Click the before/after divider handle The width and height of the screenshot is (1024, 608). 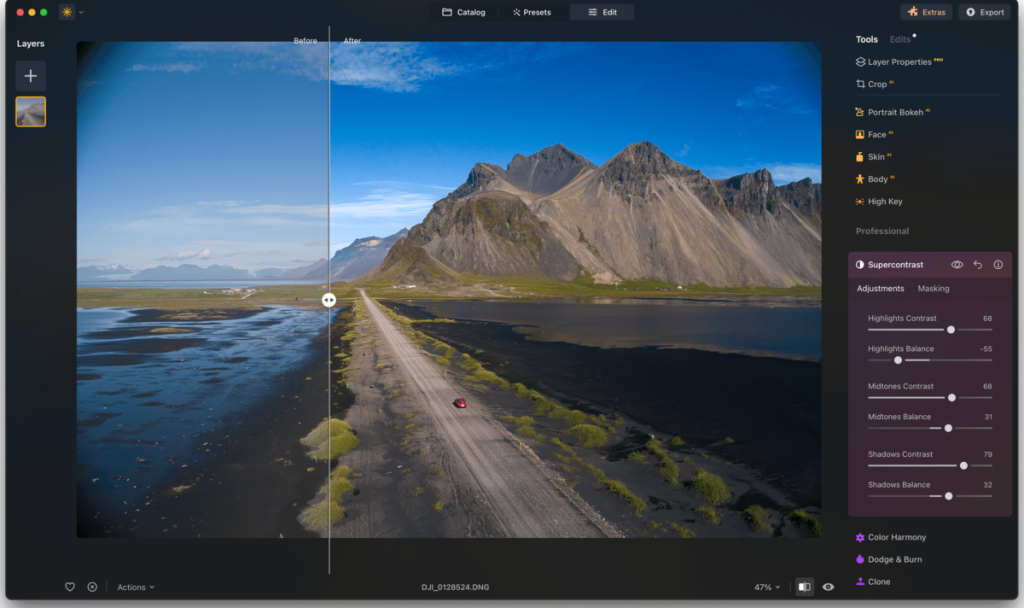329,300
